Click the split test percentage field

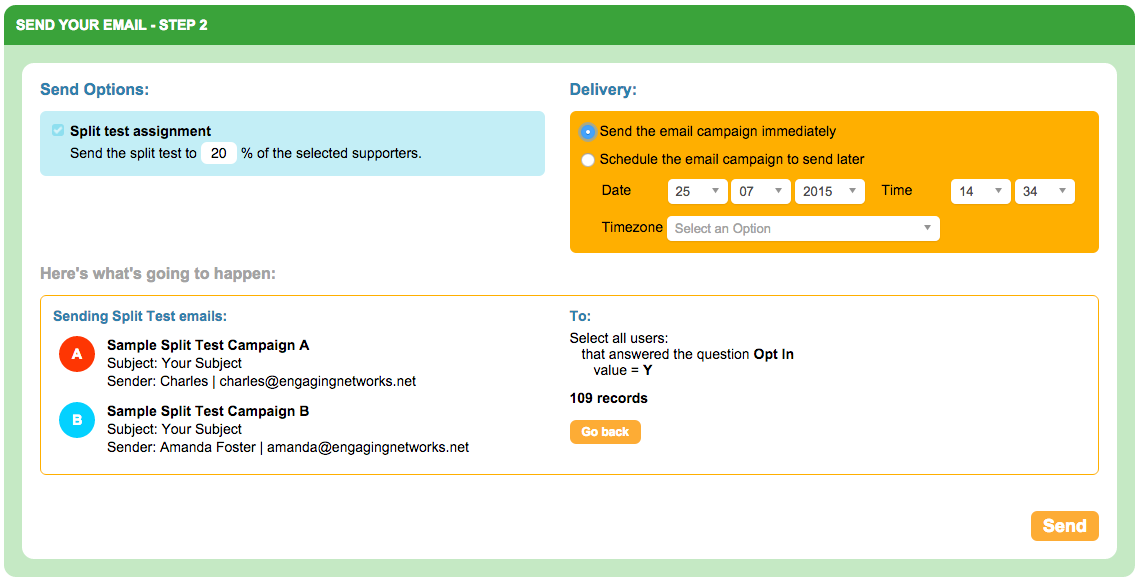(219, 154)
